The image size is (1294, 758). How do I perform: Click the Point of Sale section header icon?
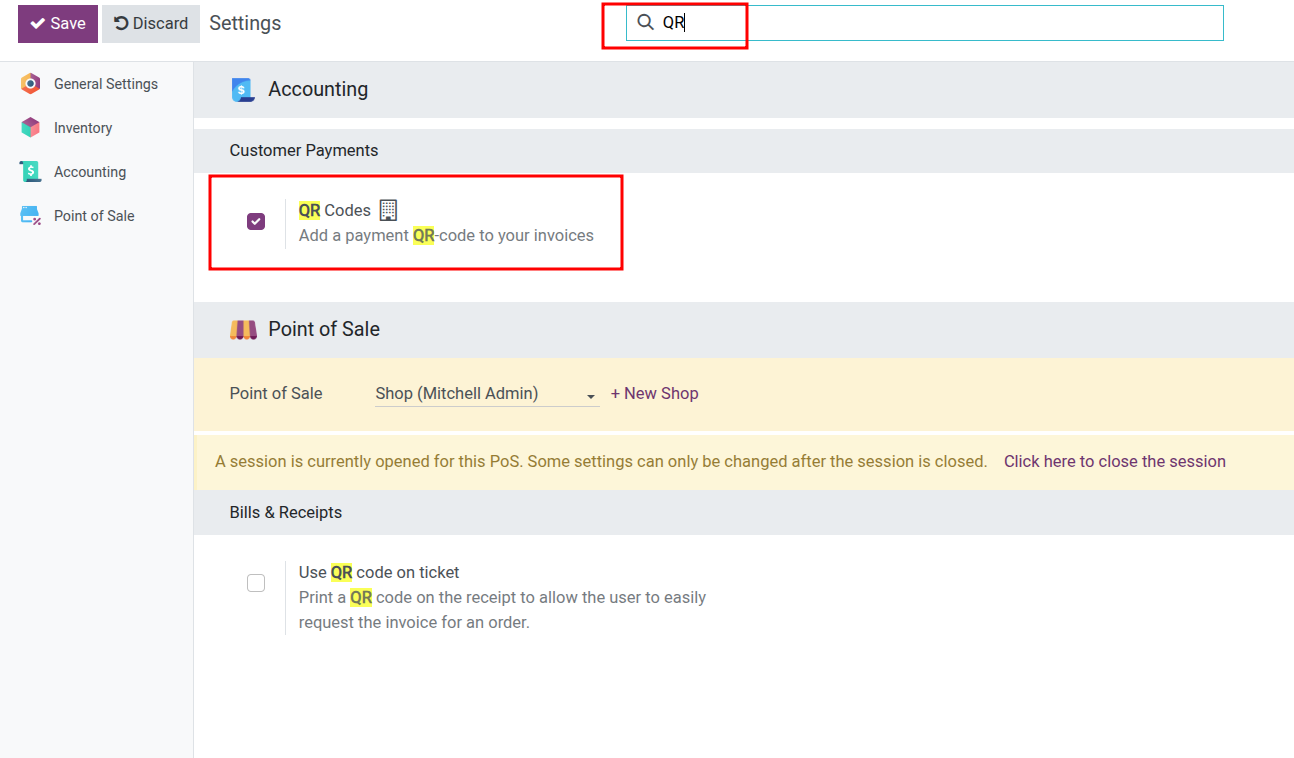click(243, 329)
